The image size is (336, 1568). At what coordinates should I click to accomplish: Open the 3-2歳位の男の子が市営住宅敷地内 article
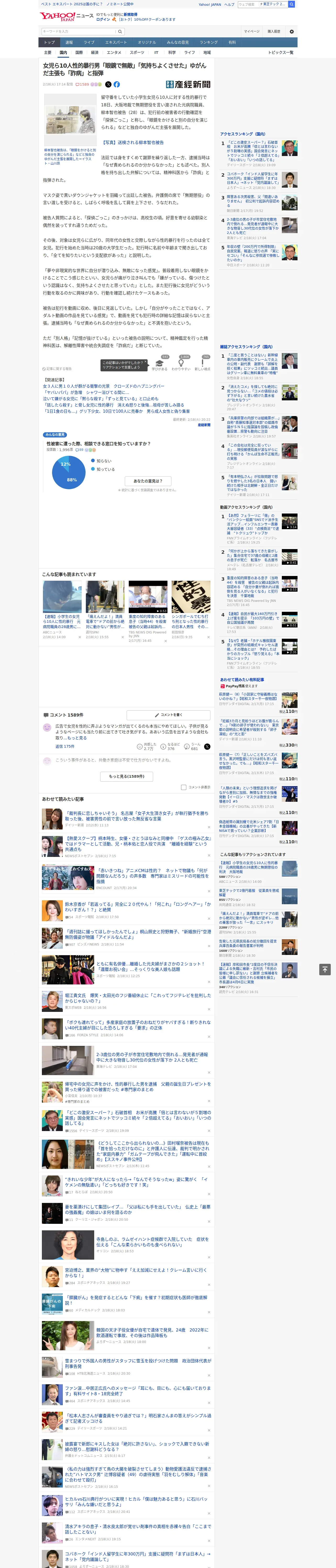point(152,1057)
